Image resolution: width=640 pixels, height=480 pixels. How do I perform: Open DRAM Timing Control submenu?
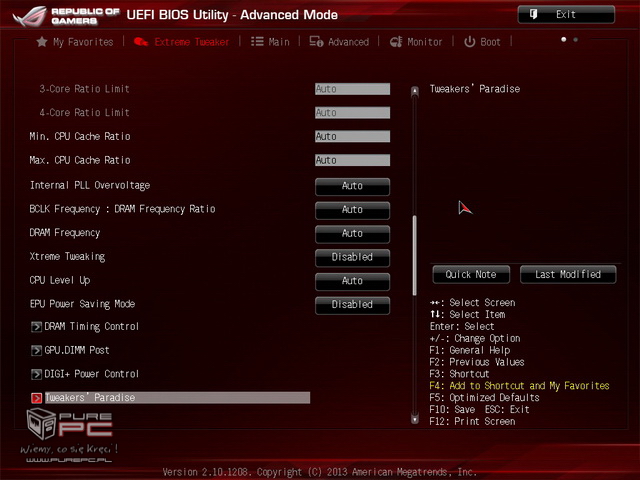91,327
